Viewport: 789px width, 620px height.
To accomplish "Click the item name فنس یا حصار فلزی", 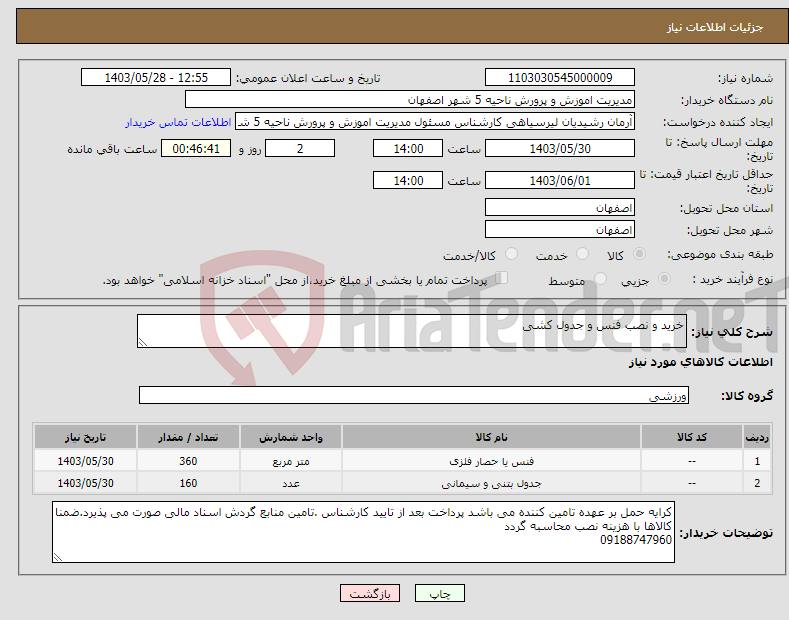I will click(x=491, y=461).
